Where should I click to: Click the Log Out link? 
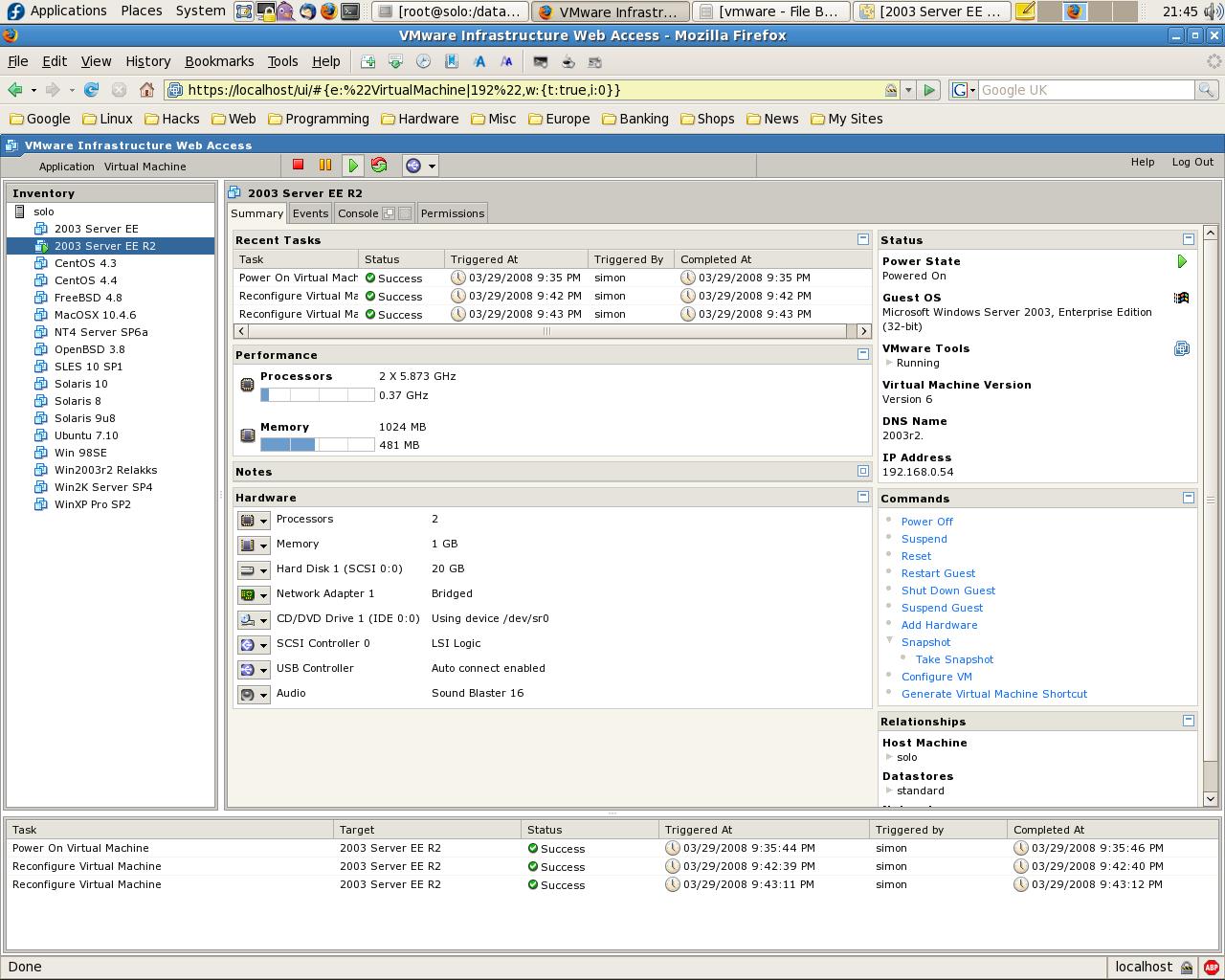point(1192,162)
